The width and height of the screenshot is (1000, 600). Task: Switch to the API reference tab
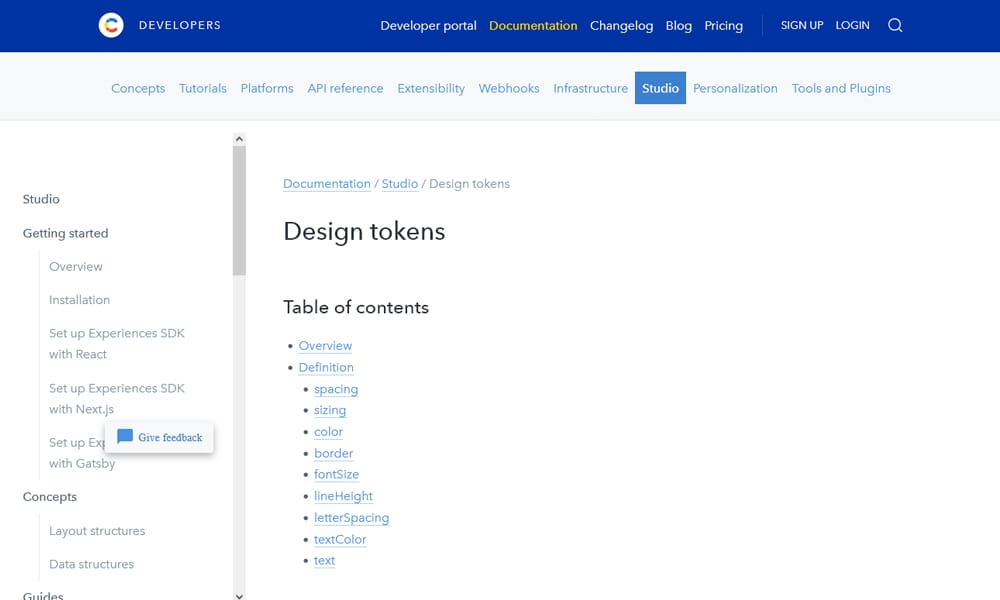(x=345, y=88)
